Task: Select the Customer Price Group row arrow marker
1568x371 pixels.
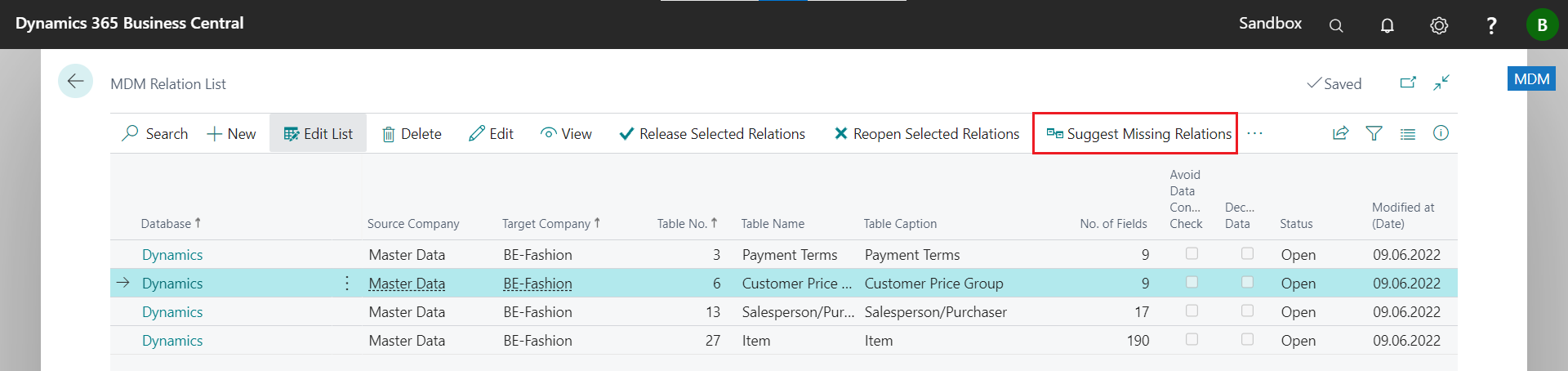Action: [123, 283]
